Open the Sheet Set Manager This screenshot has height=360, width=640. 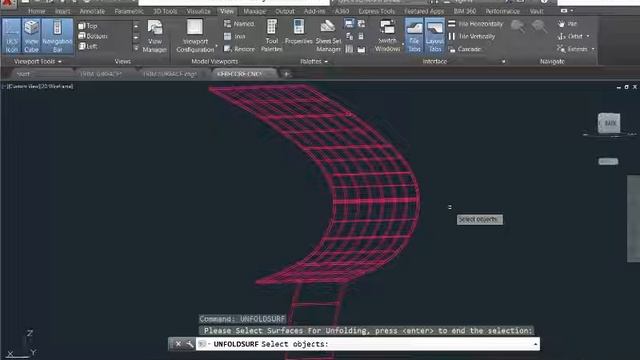328,36
